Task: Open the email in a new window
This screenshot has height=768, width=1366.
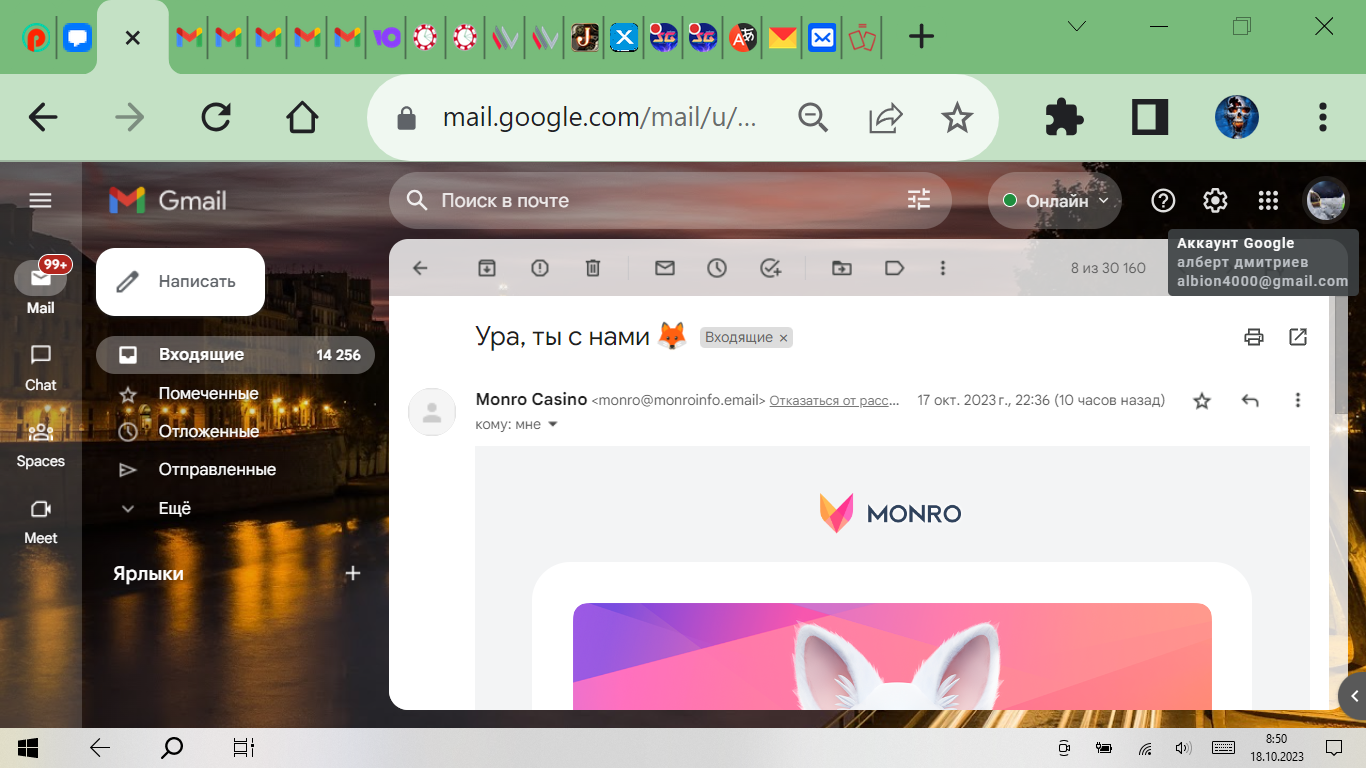Action: point(1298,337)
